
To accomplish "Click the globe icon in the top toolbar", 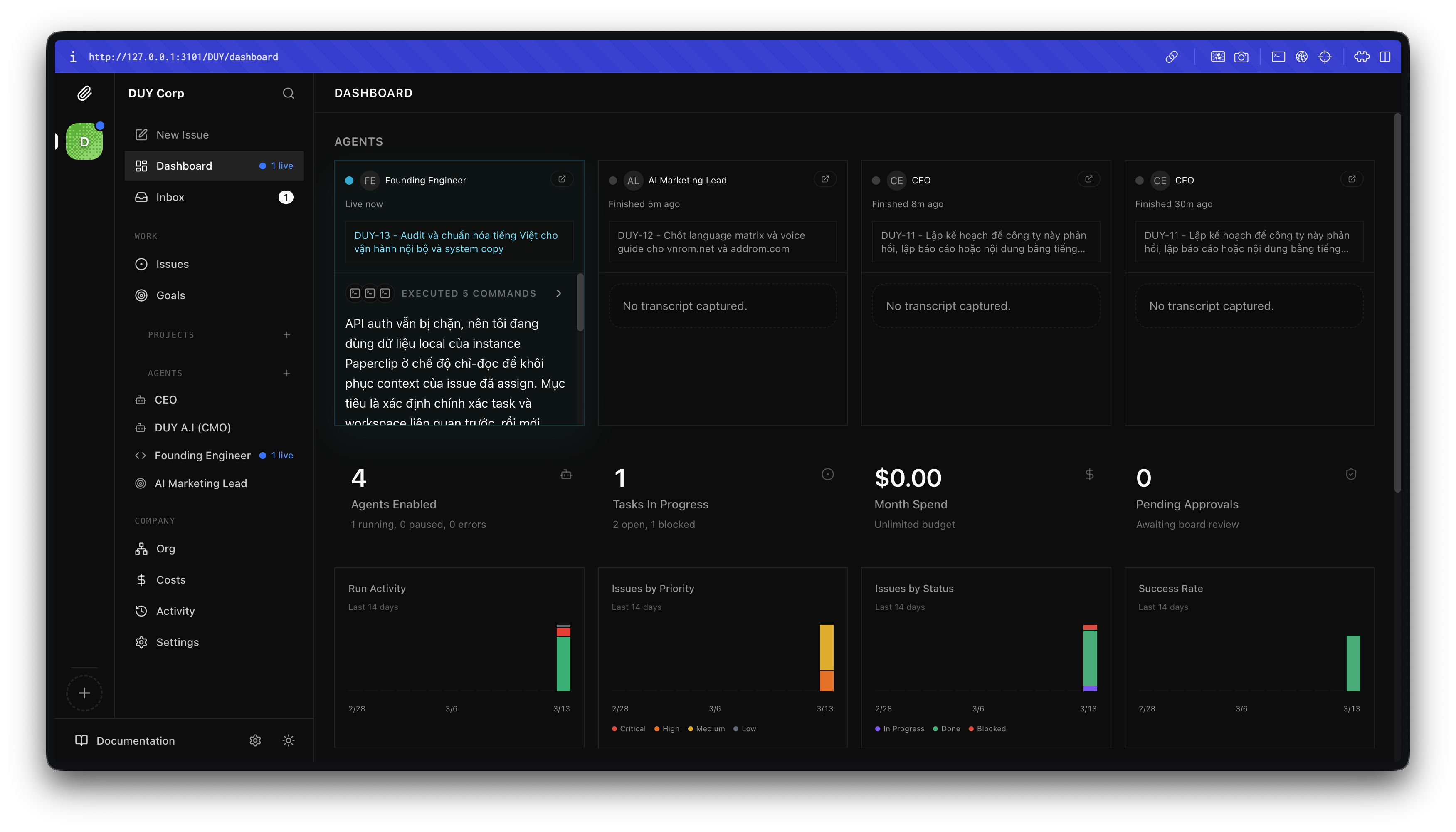I will point(1301,57).
